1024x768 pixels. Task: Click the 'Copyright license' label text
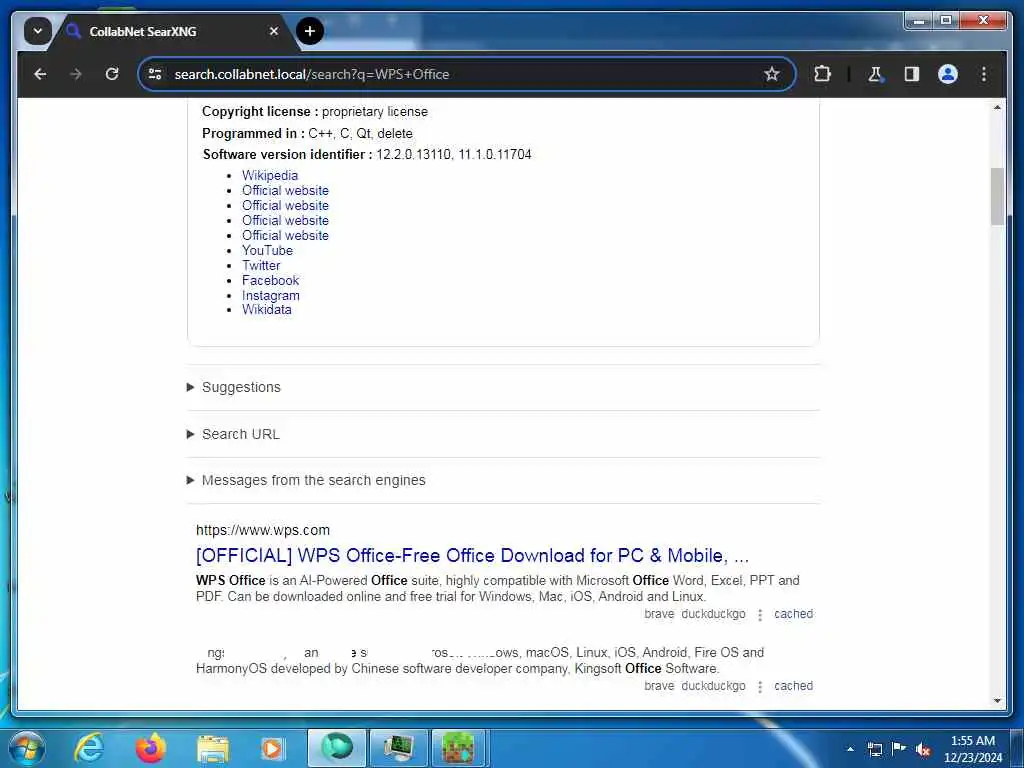pos(260,112)
